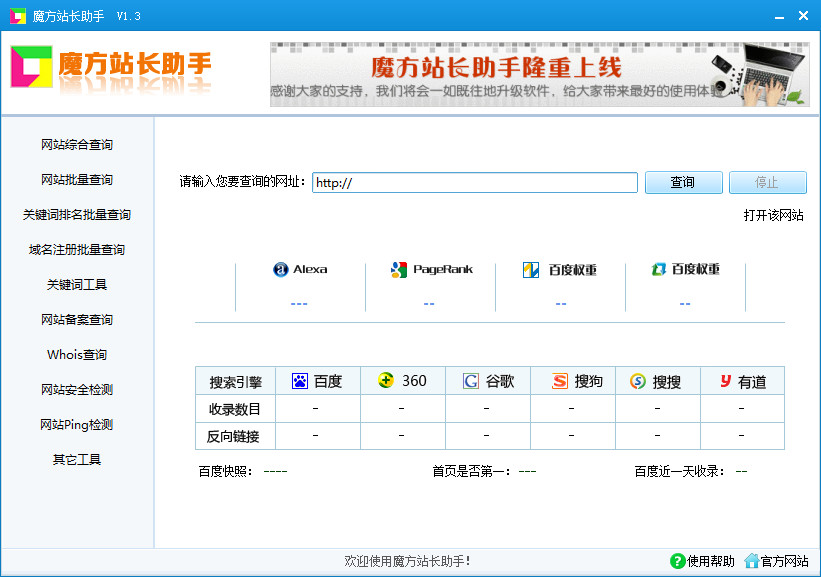Click the 查询 button
Viewport: 821px width, 577px height.
(683, 182)
